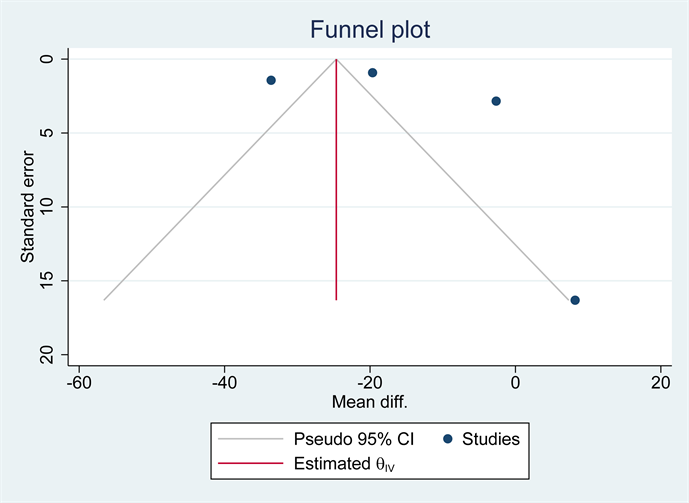689x503 pixels.
Task: Select the "Estimated θIV" legend label
Action: pos(343,463)
